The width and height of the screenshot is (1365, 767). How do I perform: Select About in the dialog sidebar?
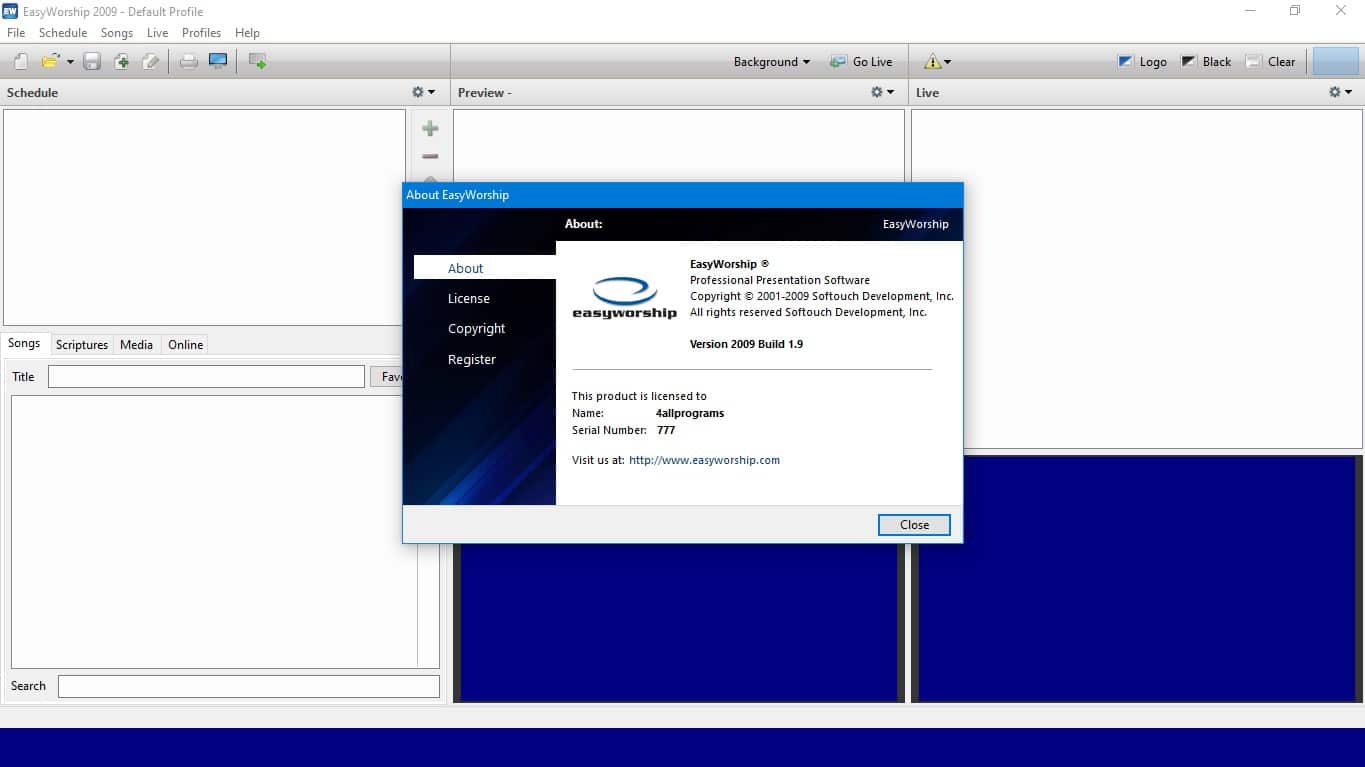pos(485,268)
